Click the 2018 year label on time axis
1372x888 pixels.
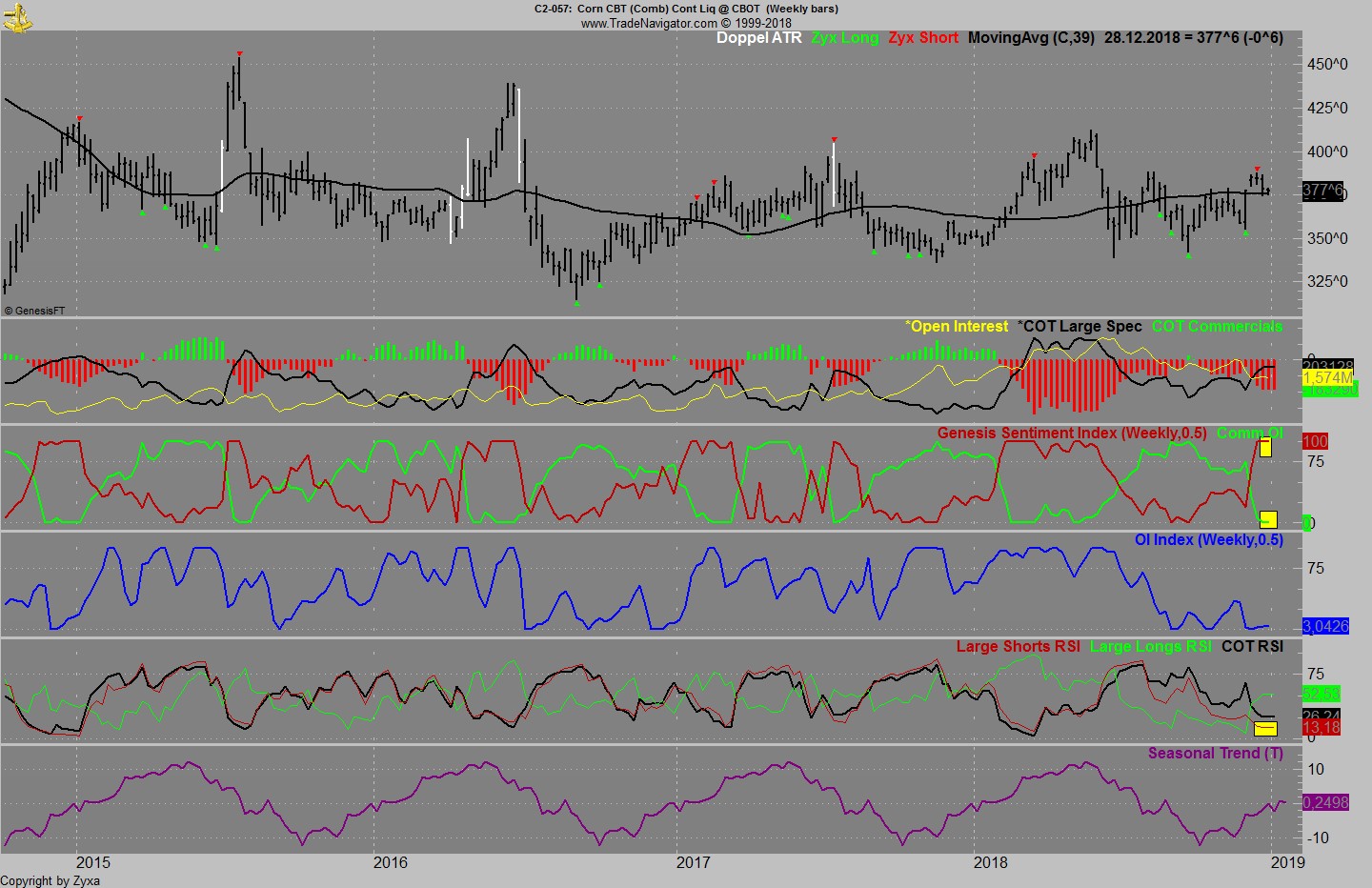coord(991,863)
